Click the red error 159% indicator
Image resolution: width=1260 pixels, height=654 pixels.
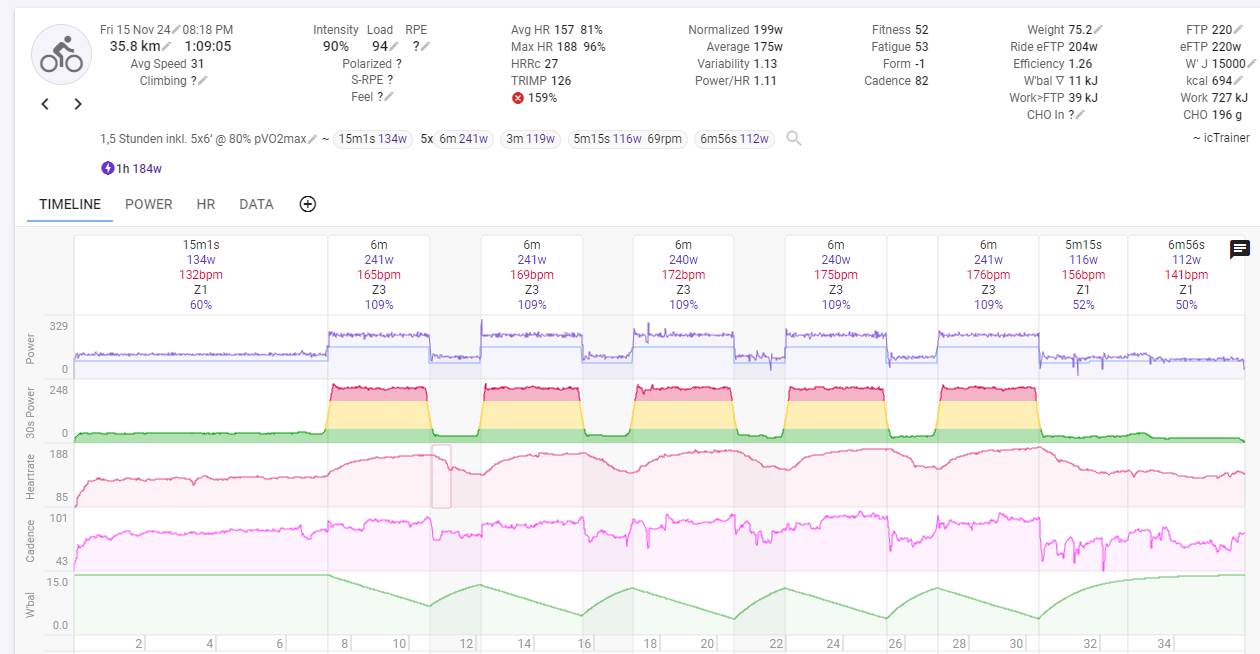click(x=518, y=98)
